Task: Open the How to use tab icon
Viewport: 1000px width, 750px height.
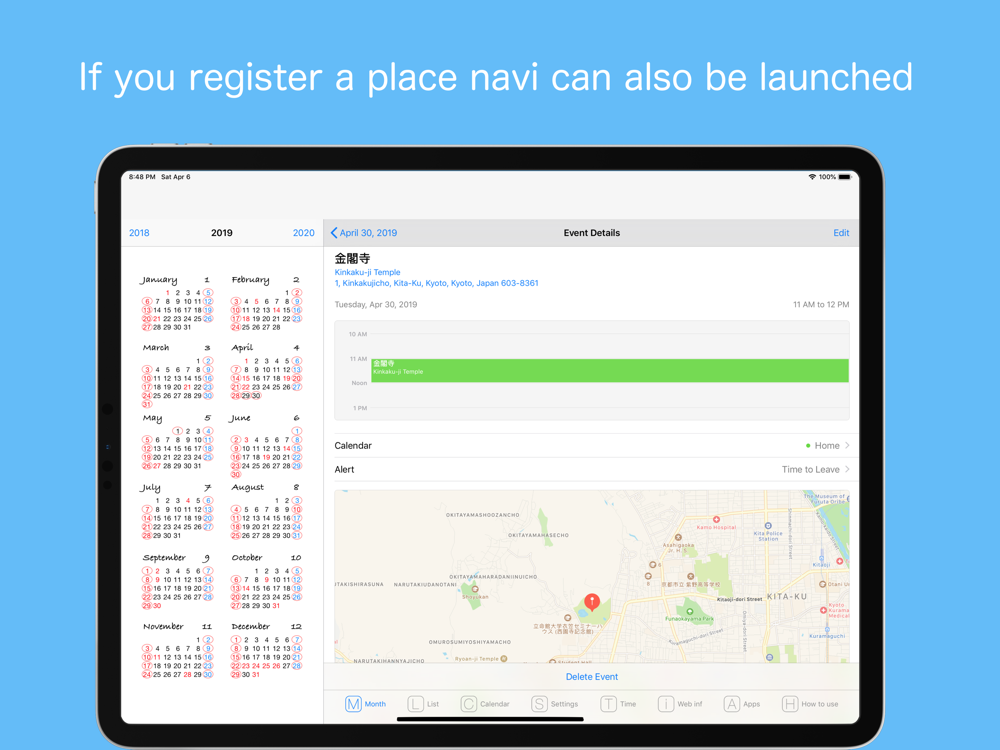Action: tap(790, 703)
